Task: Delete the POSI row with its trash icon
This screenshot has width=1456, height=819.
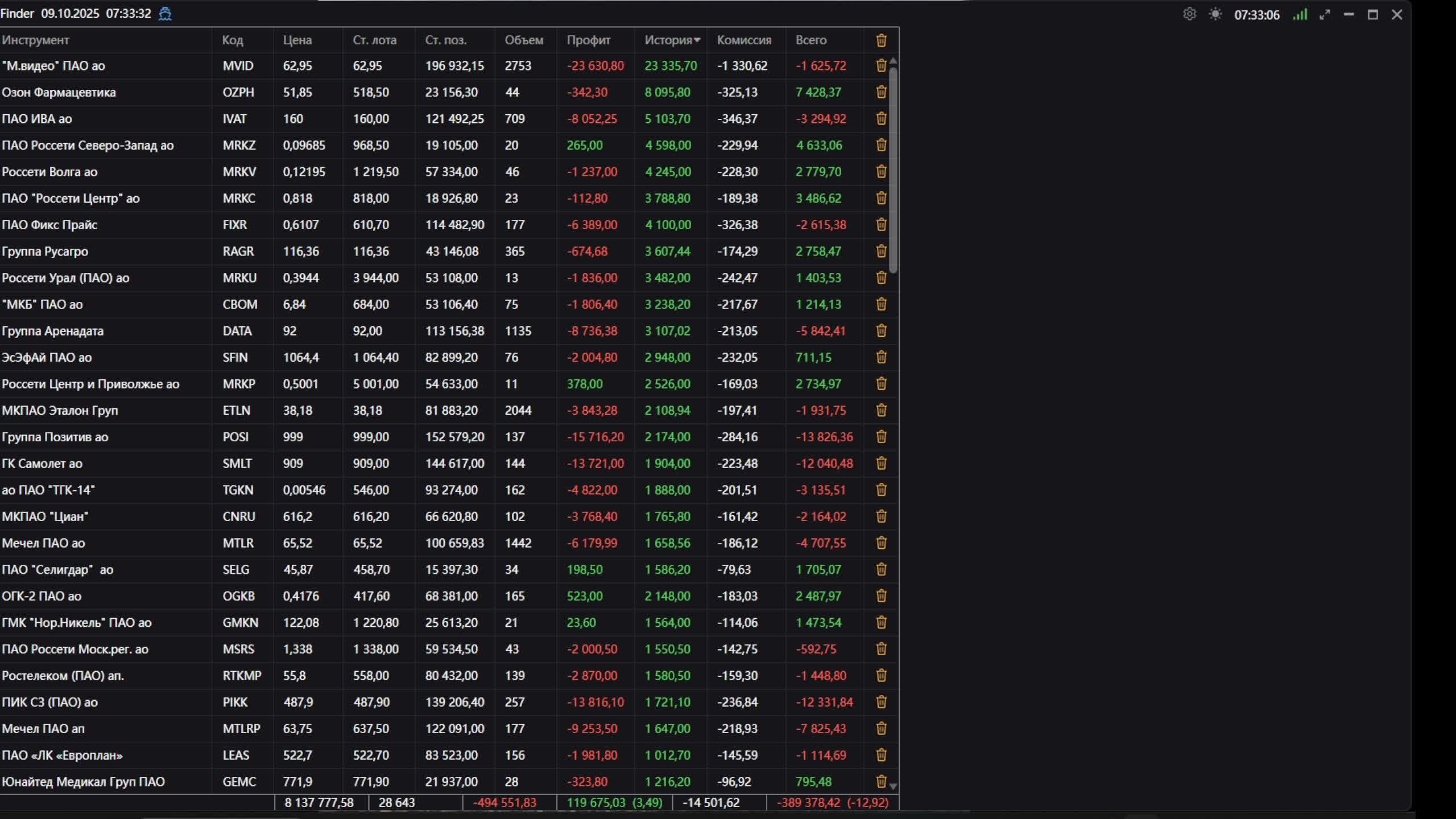Action: point(881,437)
